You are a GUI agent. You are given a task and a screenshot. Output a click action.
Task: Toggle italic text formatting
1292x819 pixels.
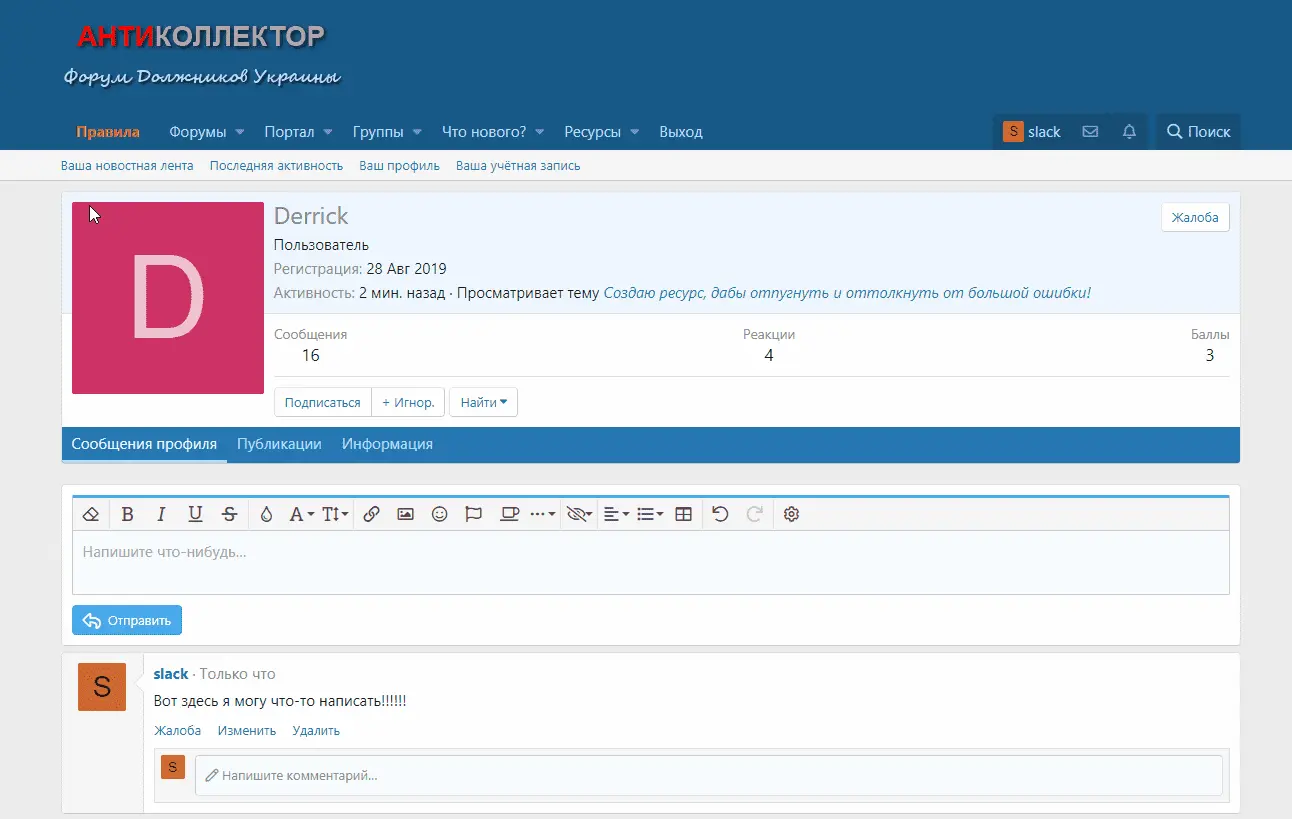tap(161, 514)
